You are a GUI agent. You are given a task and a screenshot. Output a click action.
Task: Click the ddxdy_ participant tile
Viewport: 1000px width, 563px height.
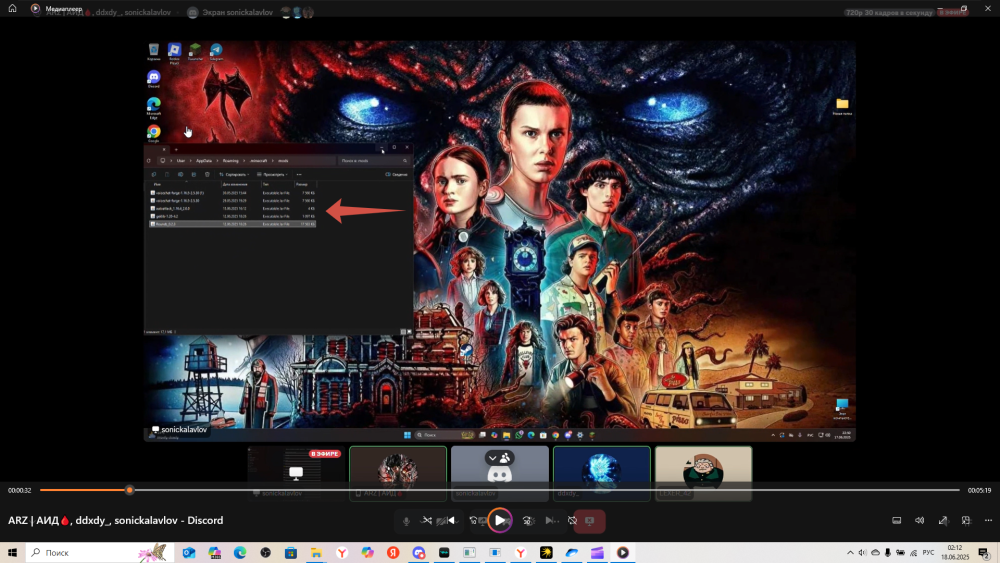click(602, 473)
